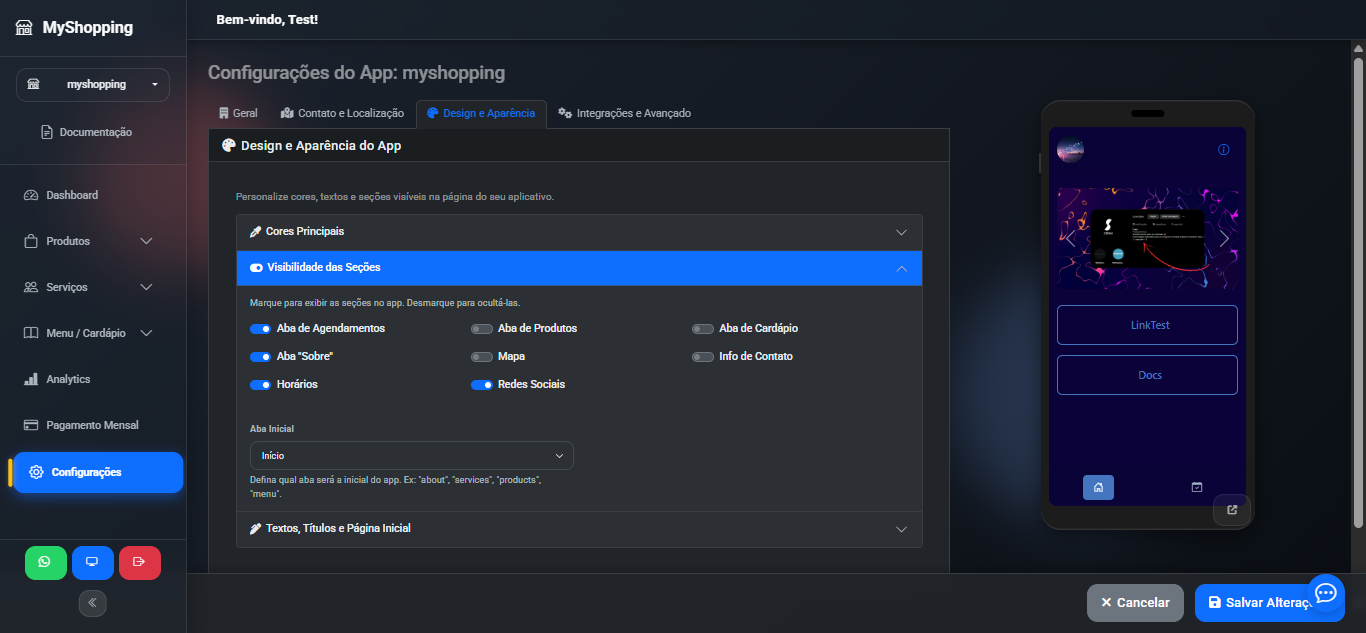Click the Analytics bar chart icon
This screenshot has height=633, width=1366.
pos(30,379)
